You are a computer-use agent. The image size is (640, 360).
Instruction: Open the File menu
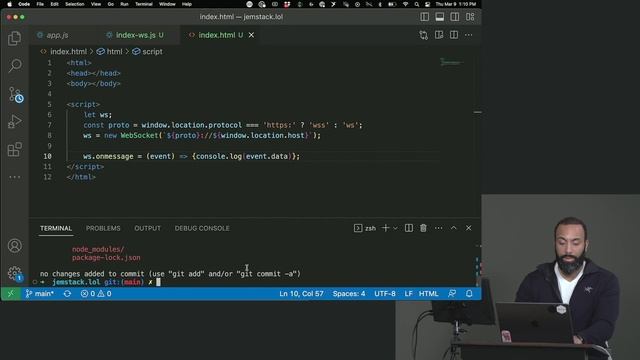(40, 4)
